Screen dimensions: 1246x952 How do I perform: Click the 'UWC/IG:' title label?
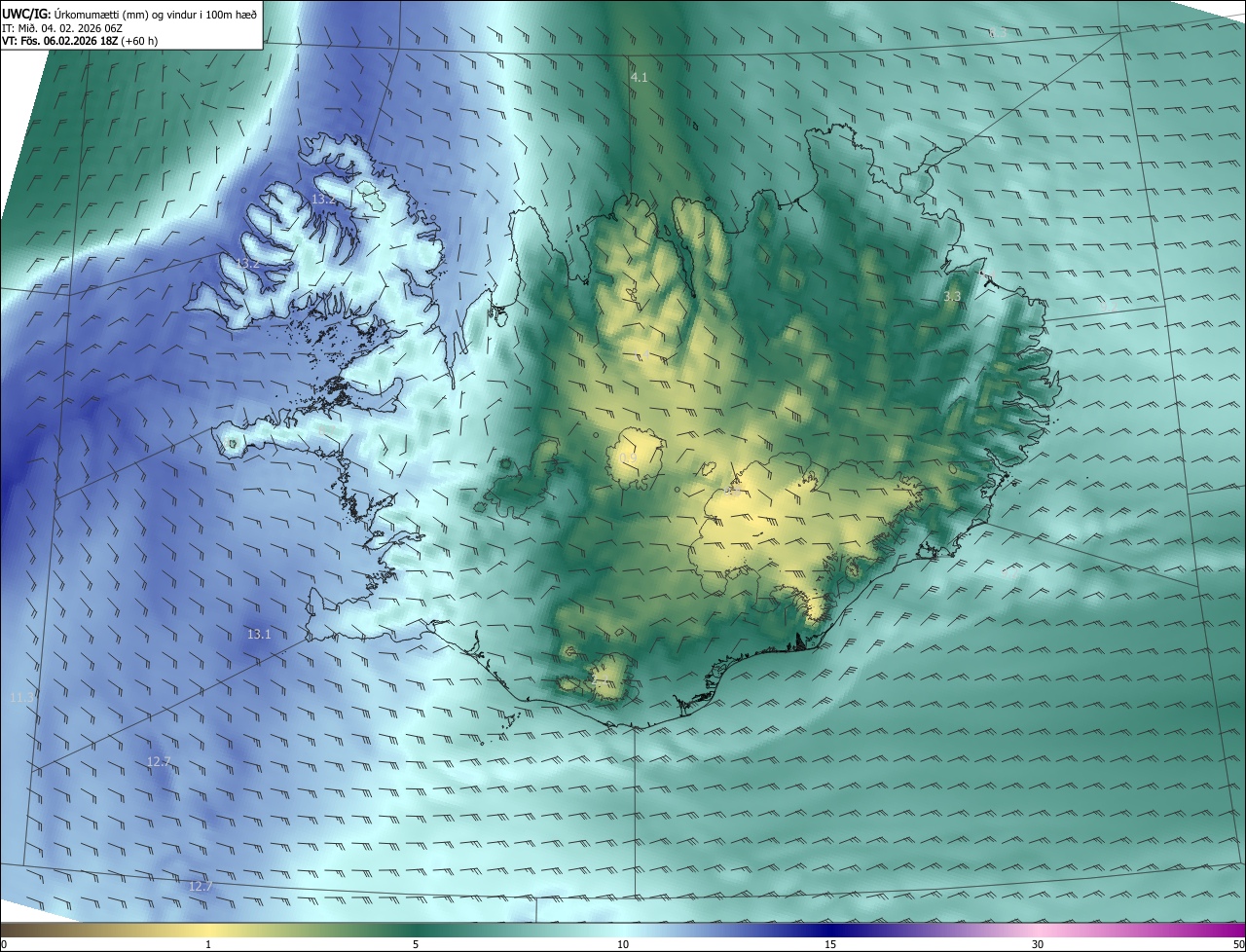tap(26, 14)
